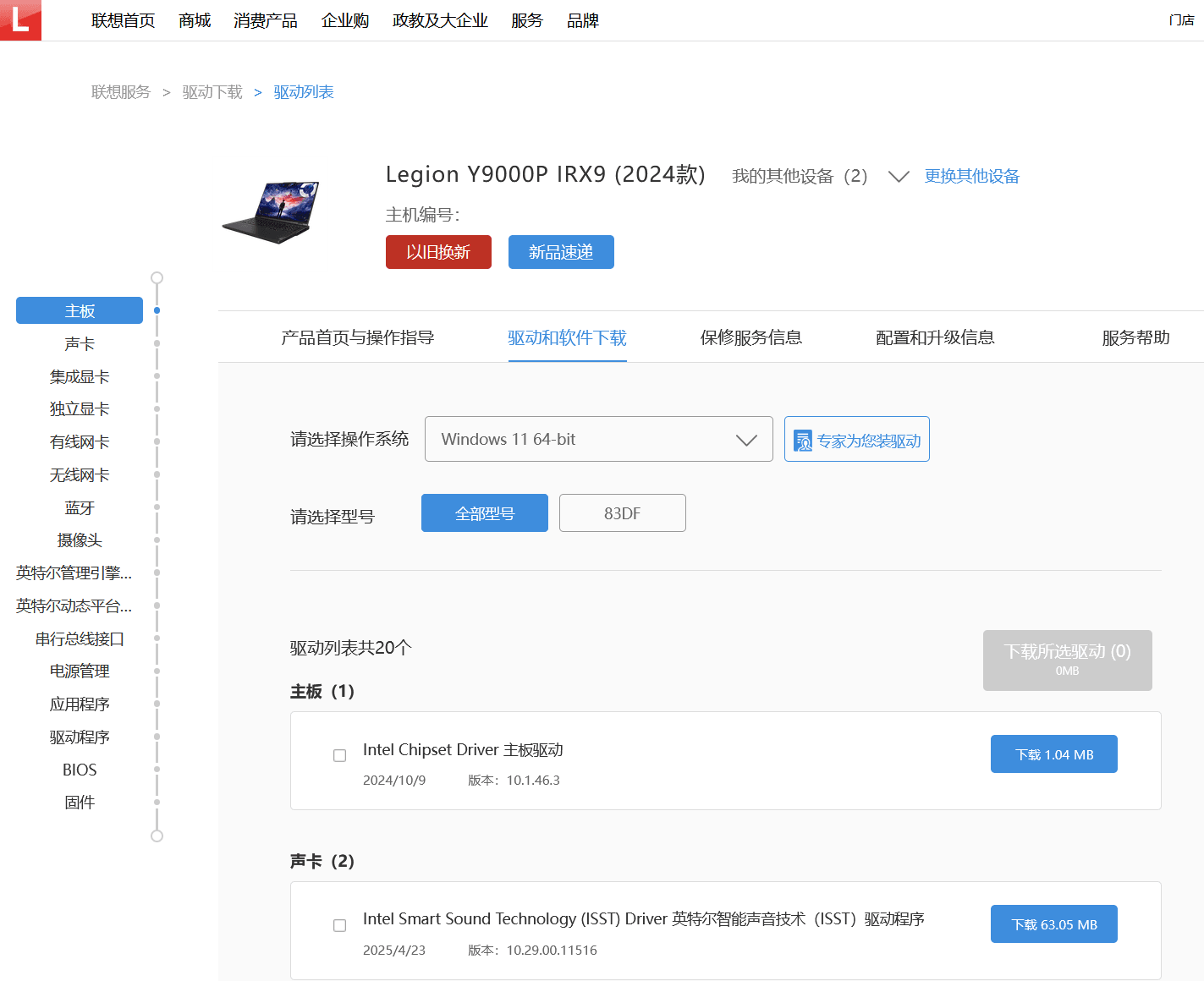Expand 我的其他设备 chevron

click(x=899, y=176)
